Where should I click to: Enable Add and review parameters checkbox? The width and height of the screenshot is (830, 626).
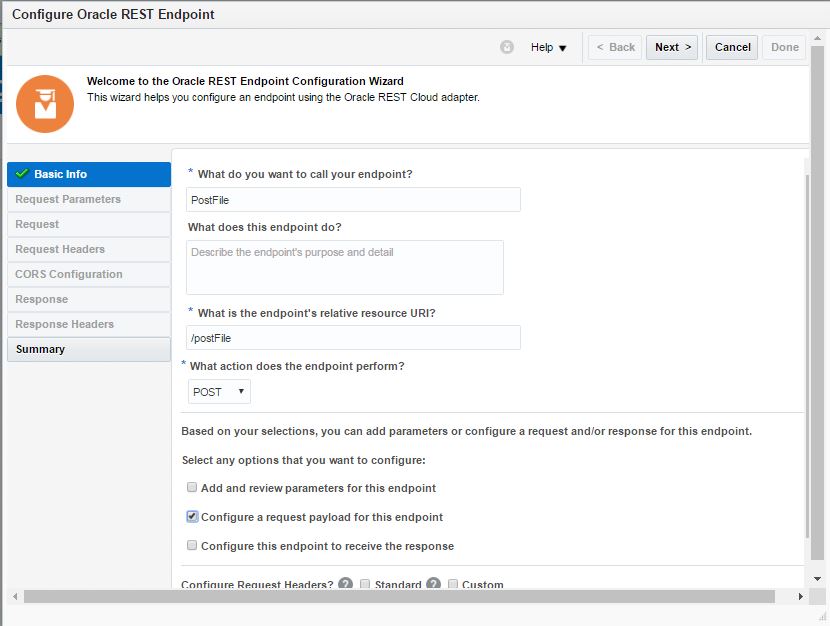pyautogui.click(x=192, y=487)
